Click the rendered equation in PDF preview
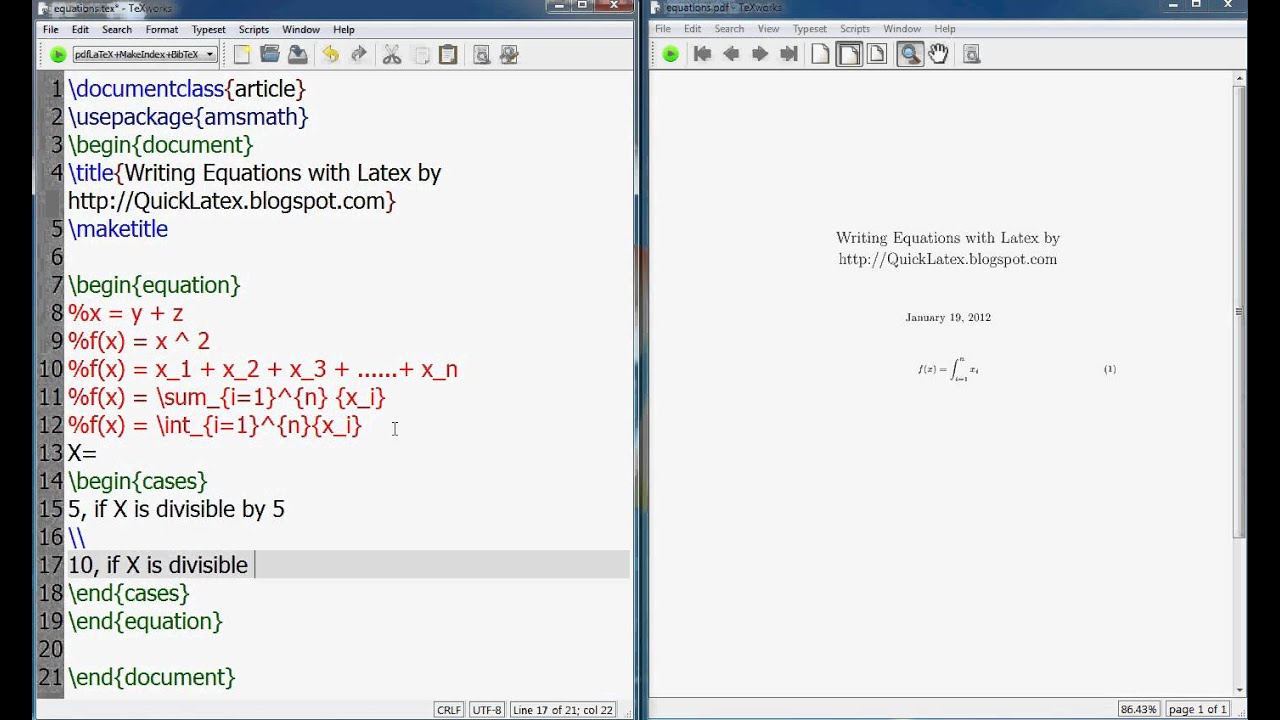Viewport: 1280px width, 720px height. pyautogui.click(x=948, y=369)
